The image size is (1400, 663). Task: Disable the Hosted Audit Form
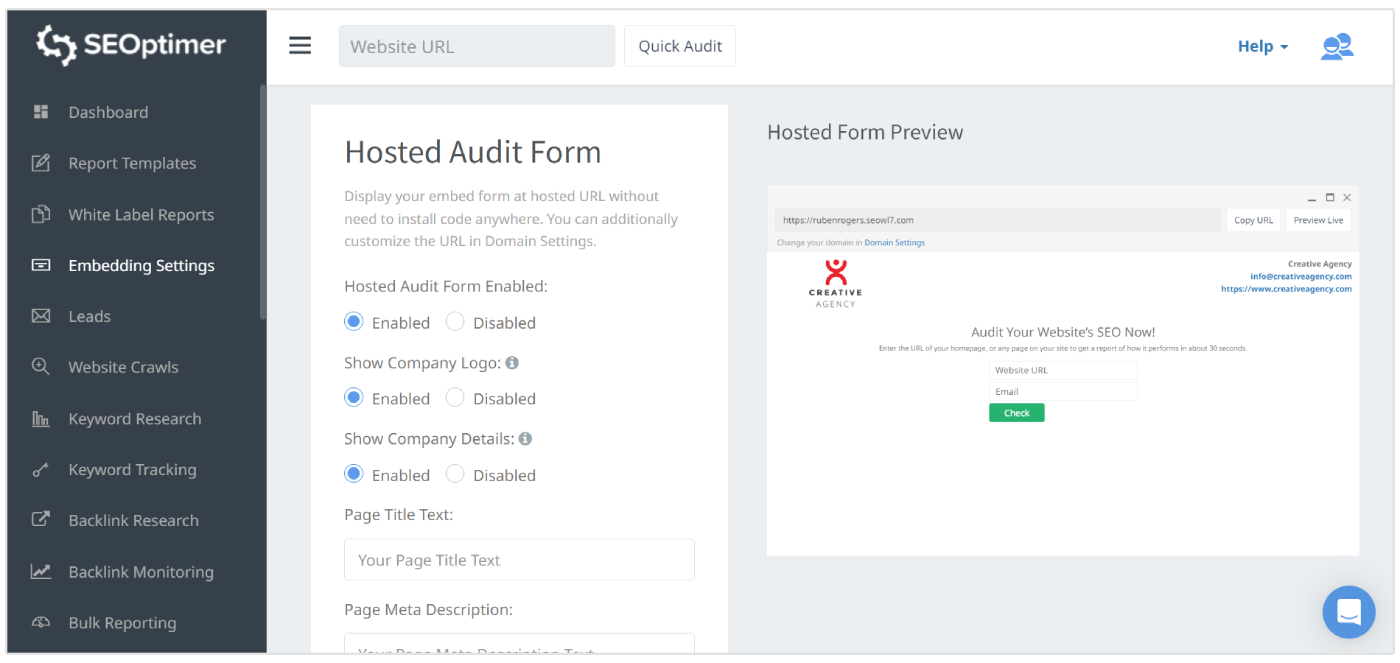click(x=455, y=322)
